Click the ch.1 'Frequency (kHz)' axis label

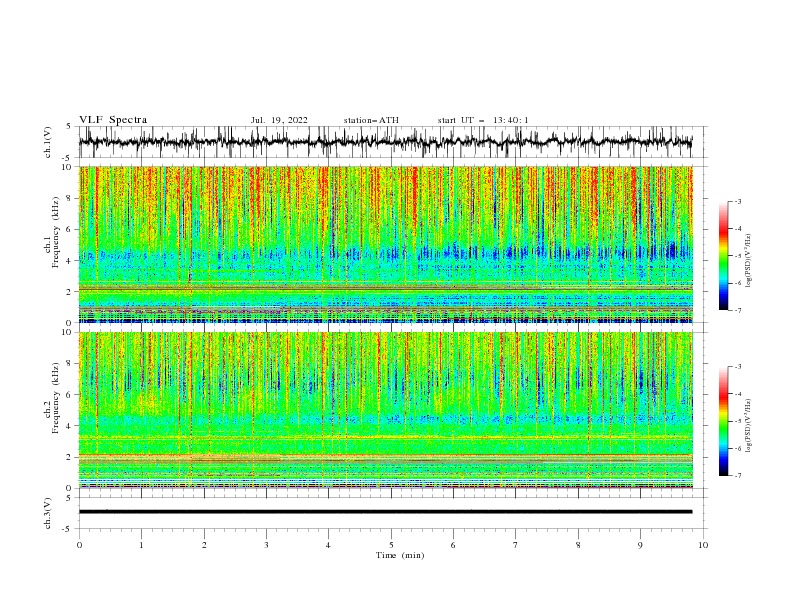(55, 232)
